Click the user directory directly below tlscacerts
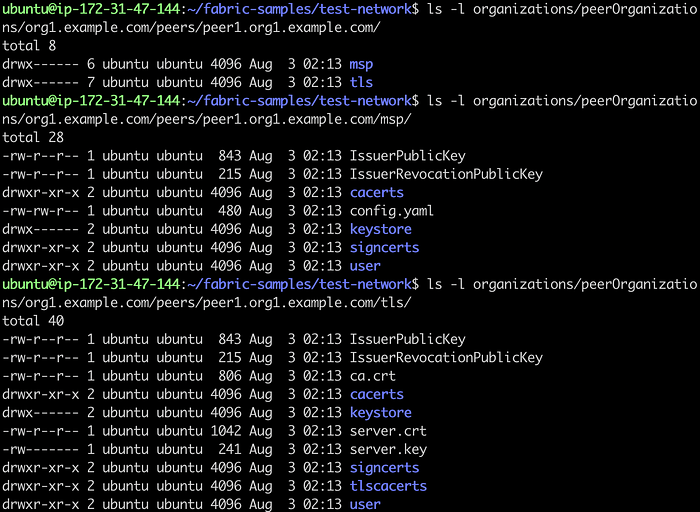700x512 pixels. (365, 504)
